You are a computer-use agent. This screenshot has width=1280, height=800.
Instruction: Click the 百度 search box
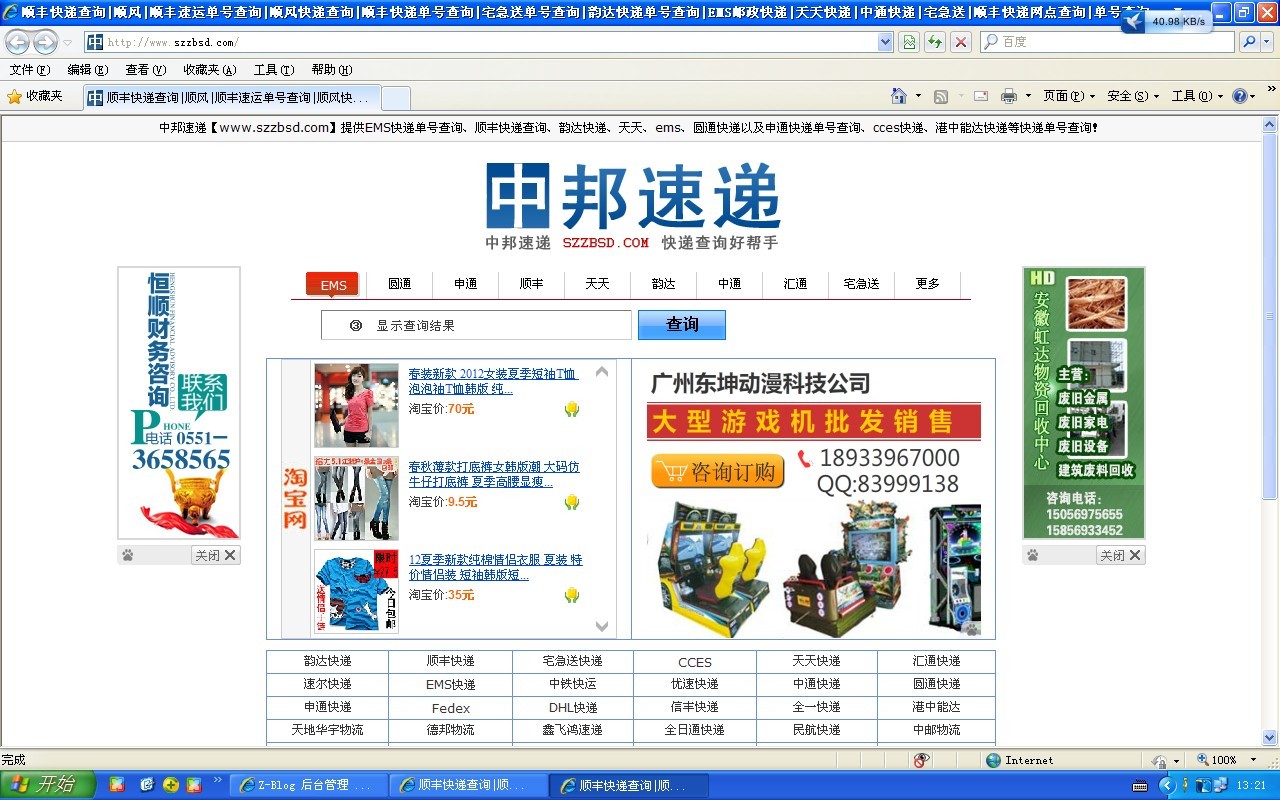[1107, 42]
